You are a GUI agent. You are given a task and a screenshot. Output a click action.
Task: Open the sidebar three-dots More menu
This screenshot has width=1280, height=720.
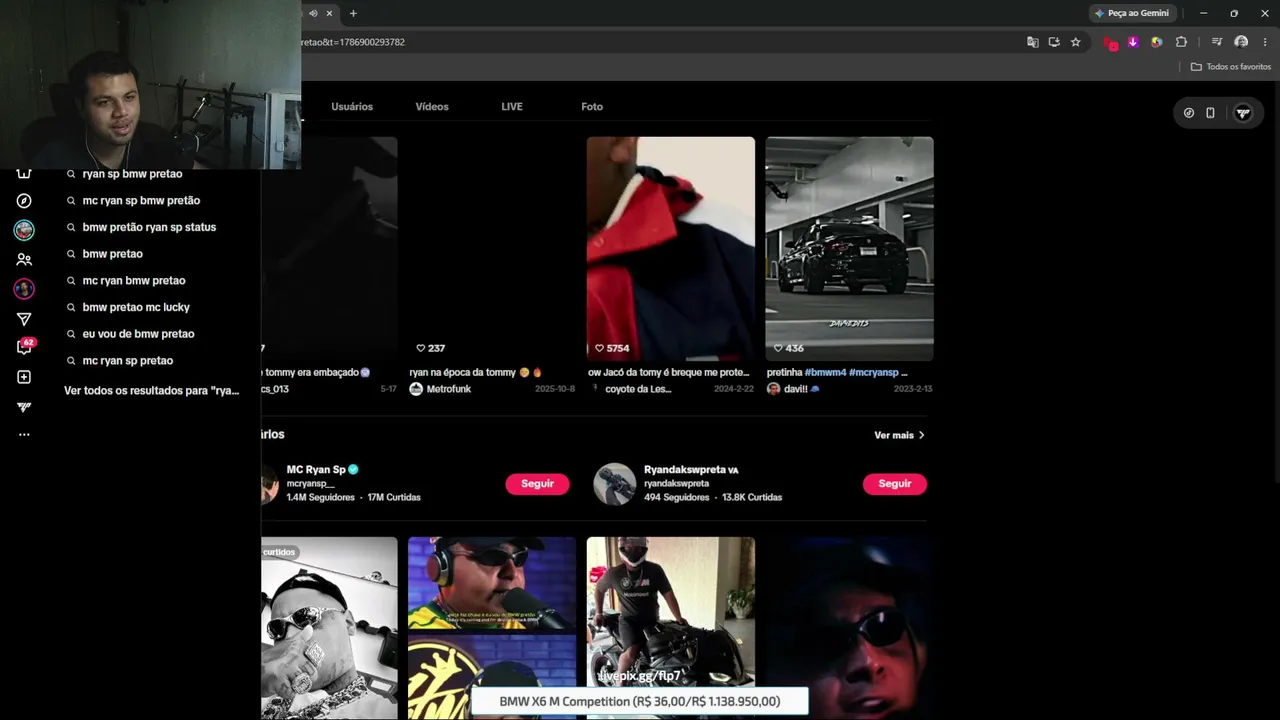tap(24, 434)
